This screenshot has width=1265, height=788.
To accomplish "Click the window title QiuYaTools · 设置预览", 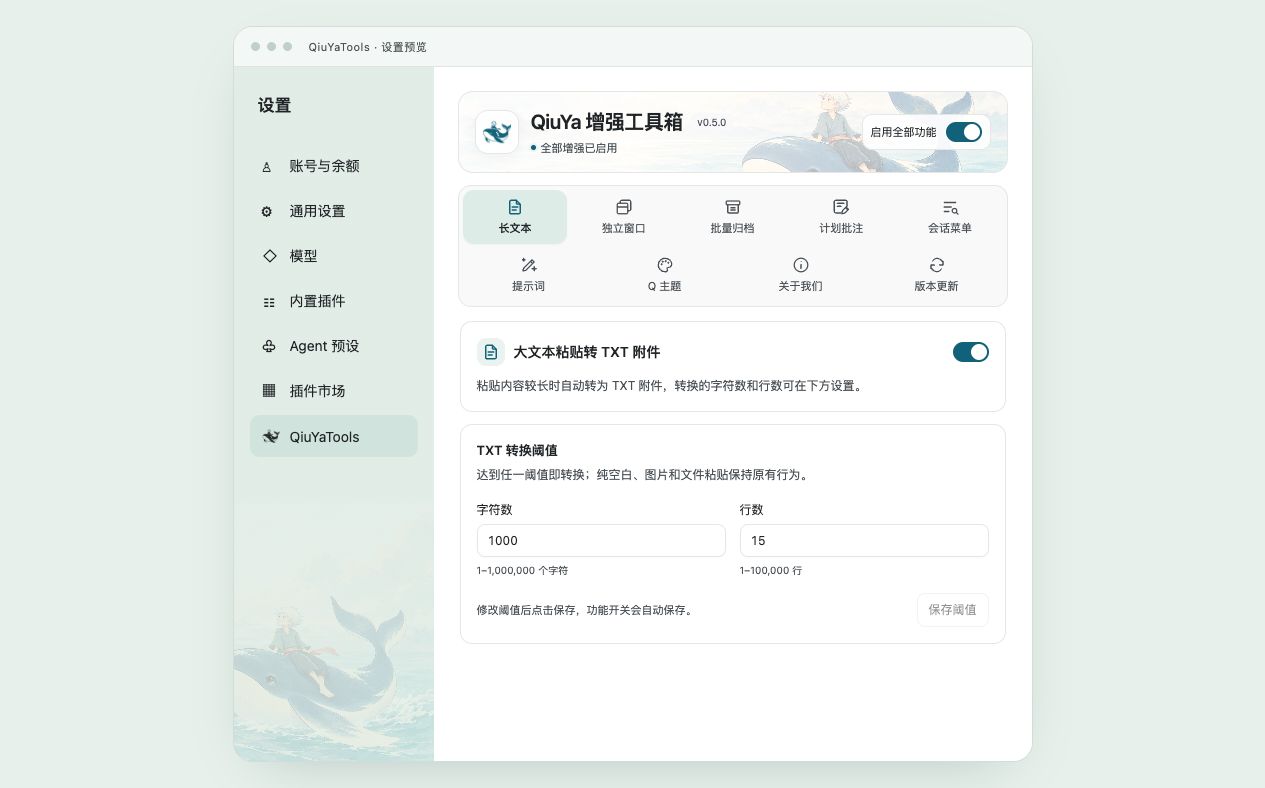I will point(368,47).
